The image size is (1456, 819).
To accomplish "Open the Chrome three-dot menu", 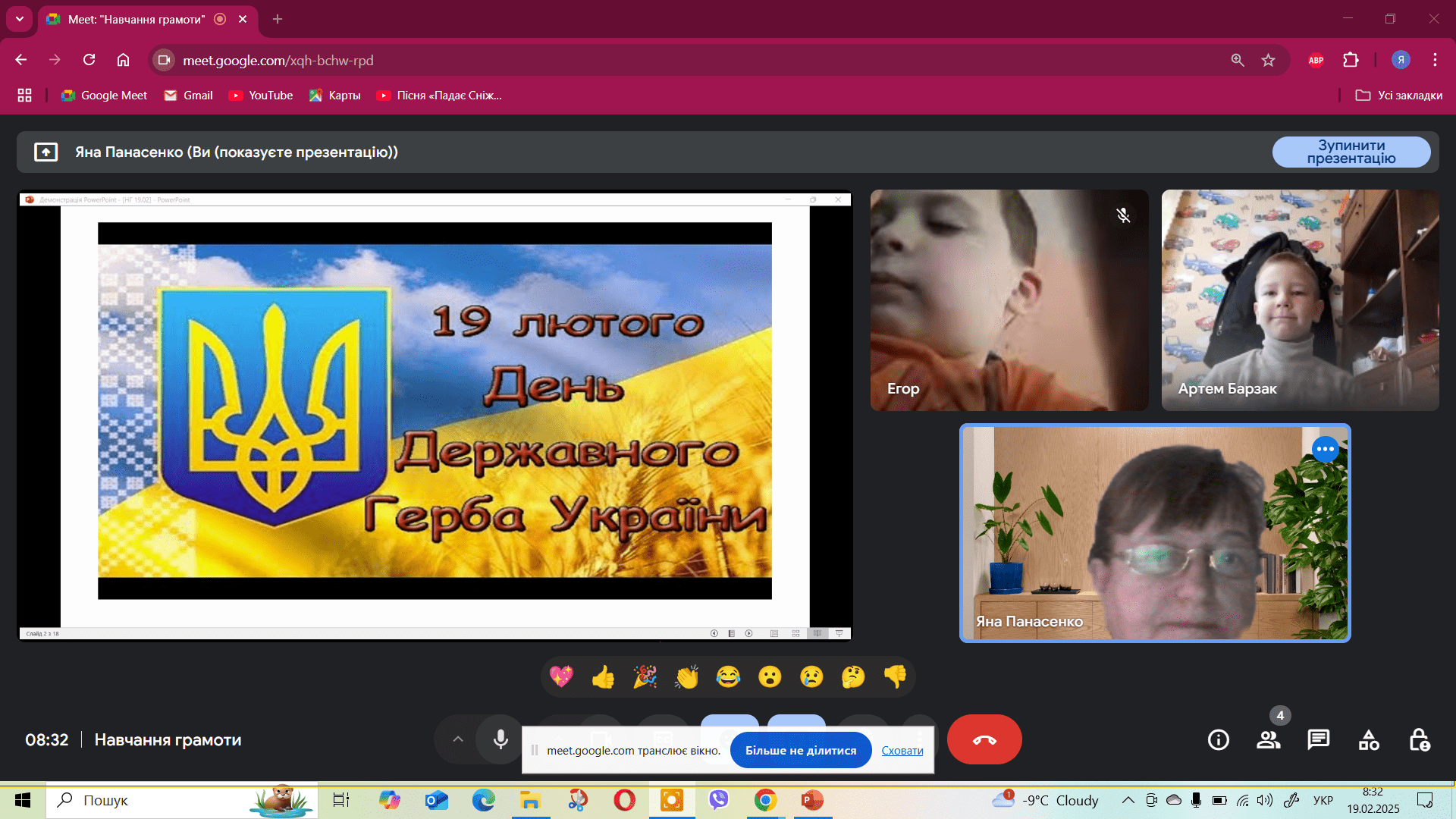I will 1435,60.
